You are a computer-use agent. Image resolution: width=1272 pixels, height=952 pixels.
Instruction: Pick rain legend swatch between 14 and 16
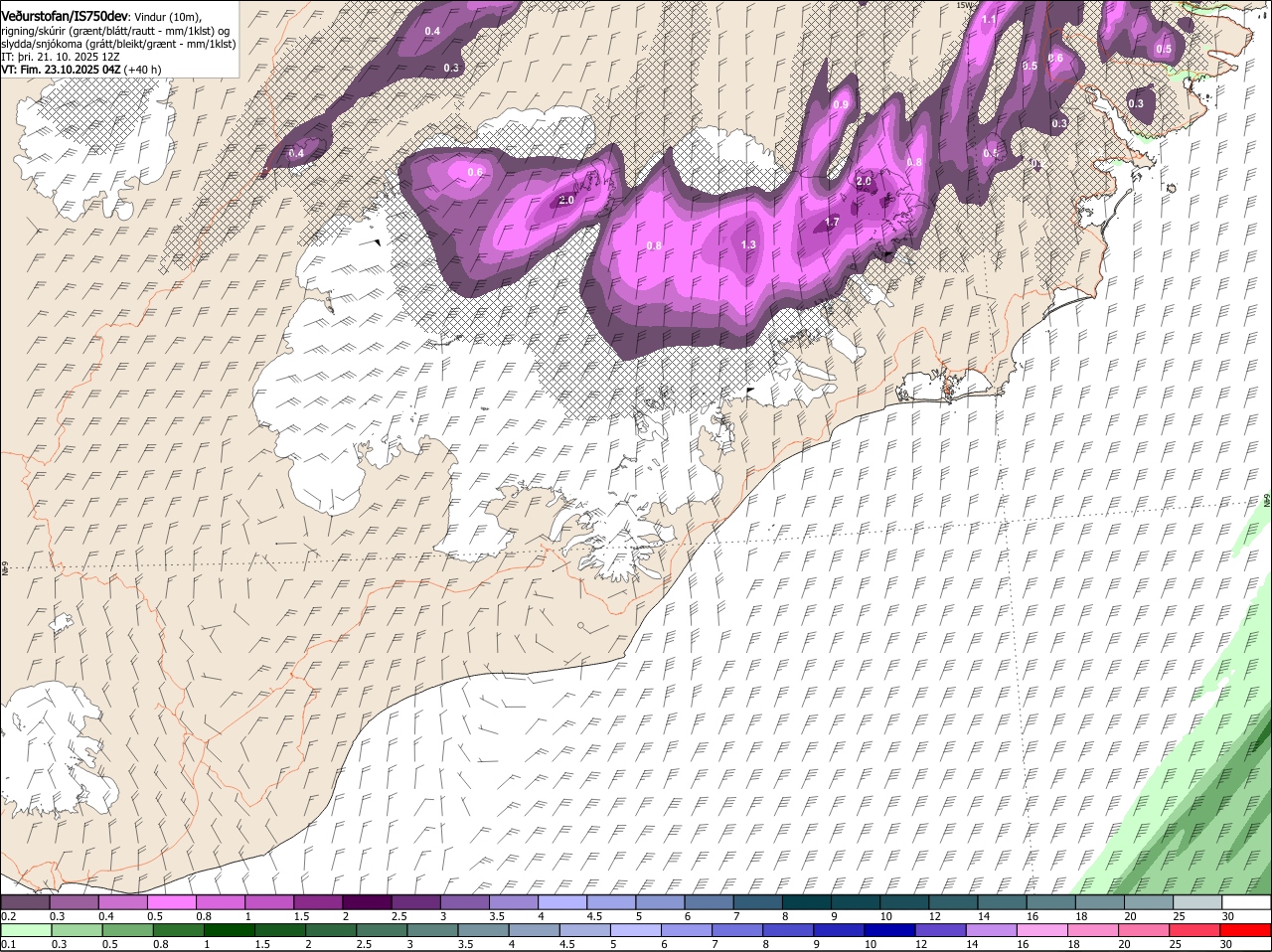991,931
